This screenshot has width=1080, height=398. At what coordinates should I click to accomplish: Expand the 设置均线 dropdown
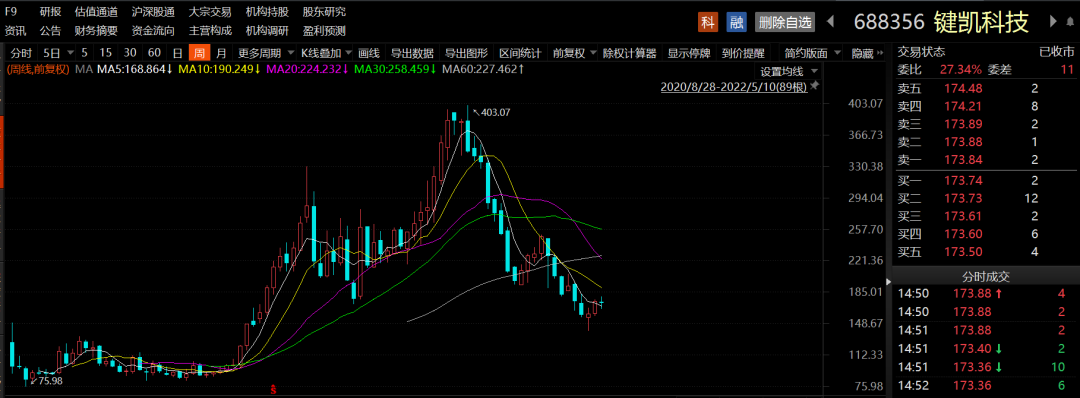[x=787, y=72]
